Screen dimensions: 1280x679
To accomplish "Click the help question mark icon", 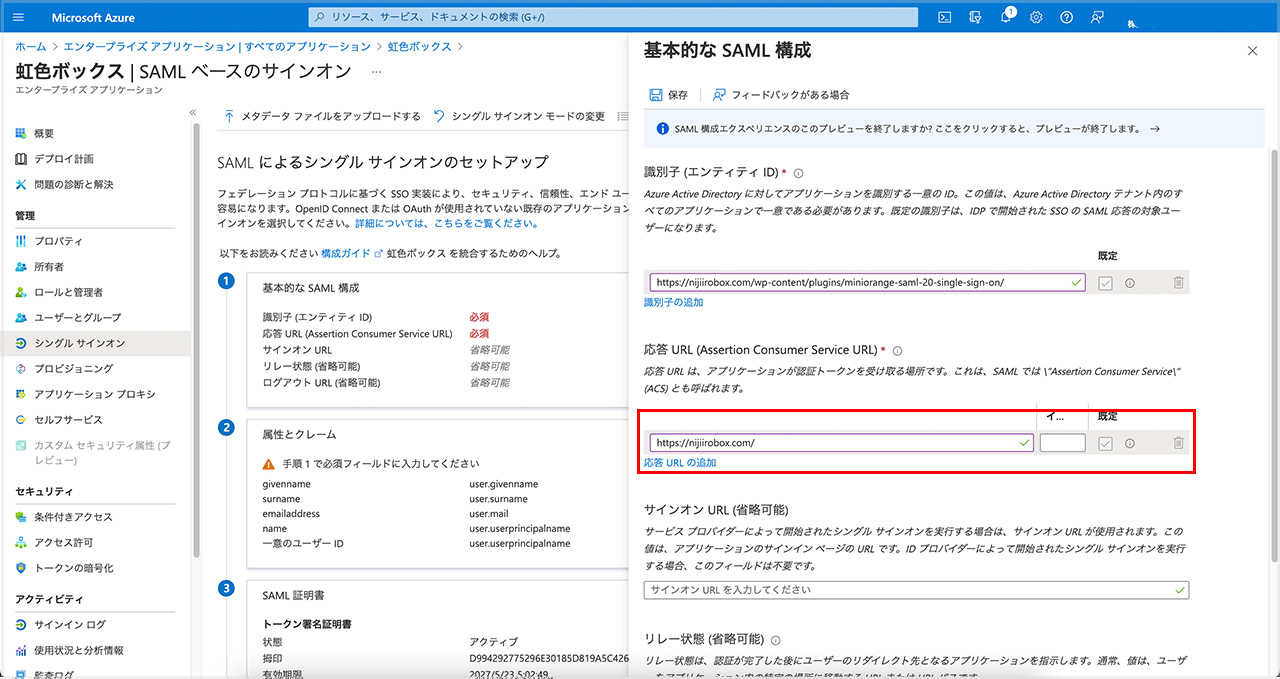I will (x=1067, y=17).
